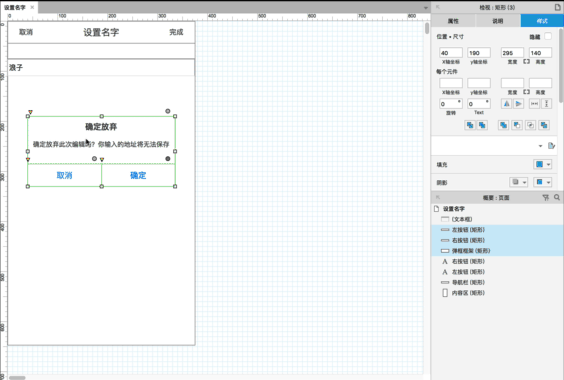564x380 pixels.
Task: Click the rectangle icon beside 弹框框架 (矩形)
Action: coord(445,251)
